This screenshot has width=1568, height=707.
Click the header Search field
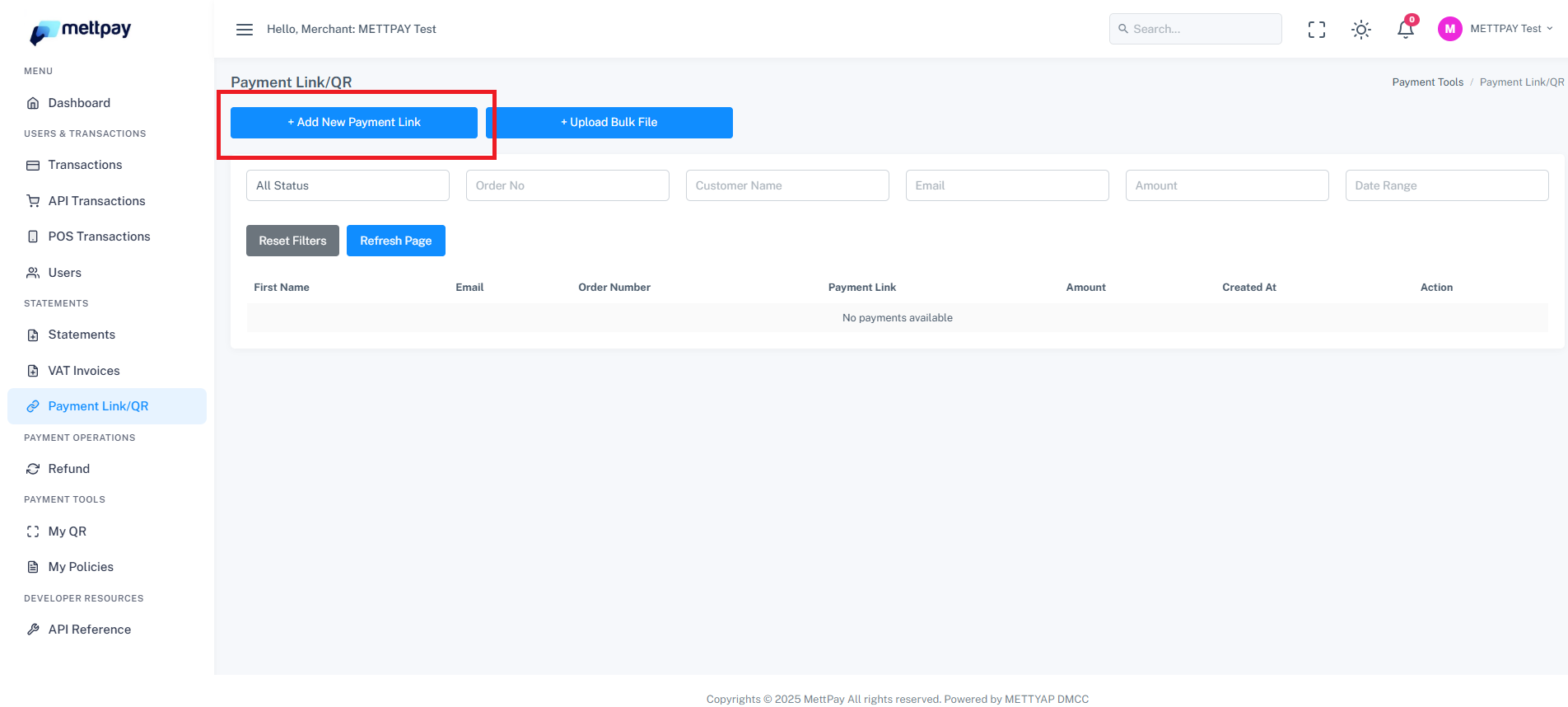pyautogui.click(x=1195, y=29)
